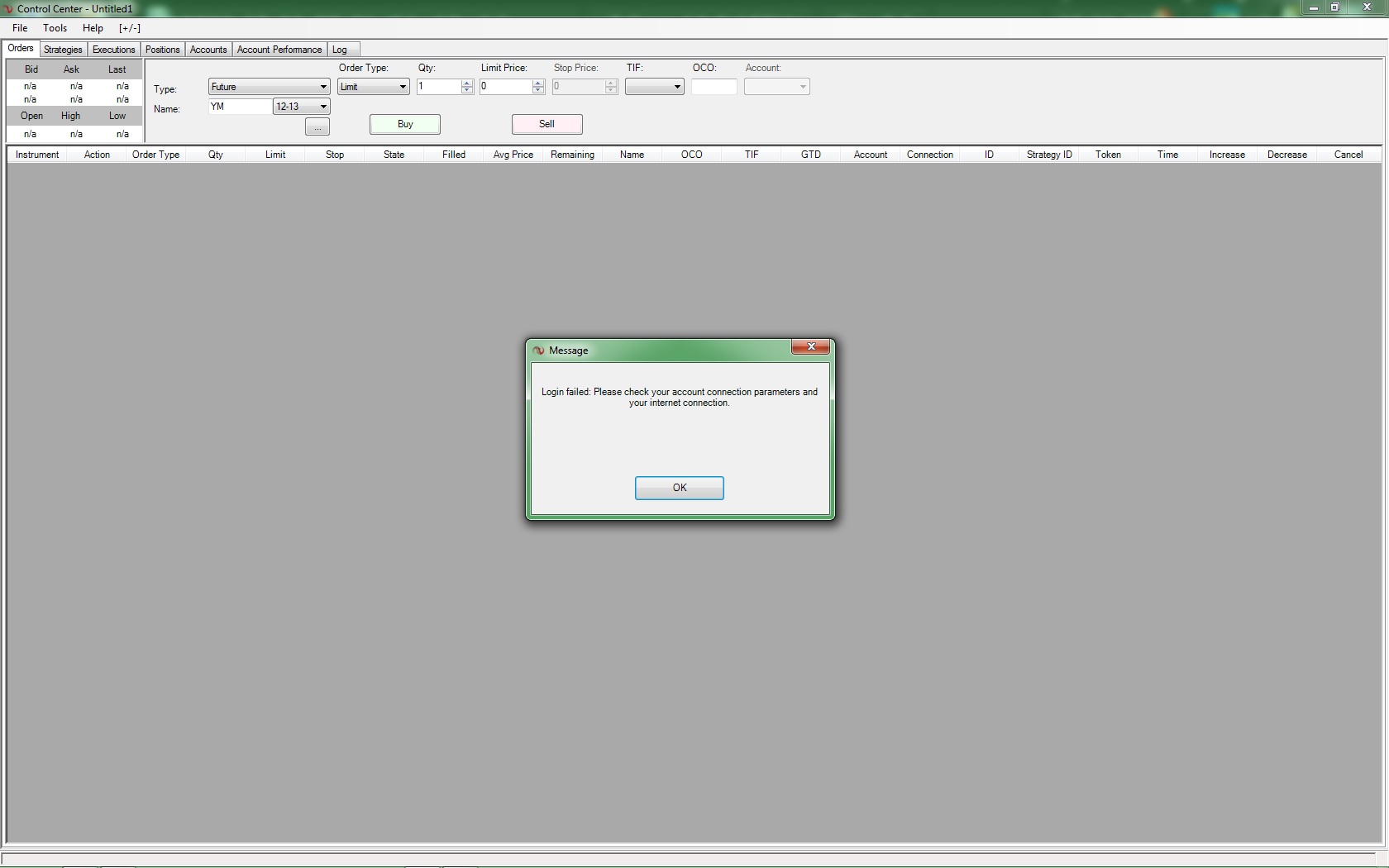Switch to the Strategies tab
The width and height of the screenshot is (1389, 868).
point(63,50)
